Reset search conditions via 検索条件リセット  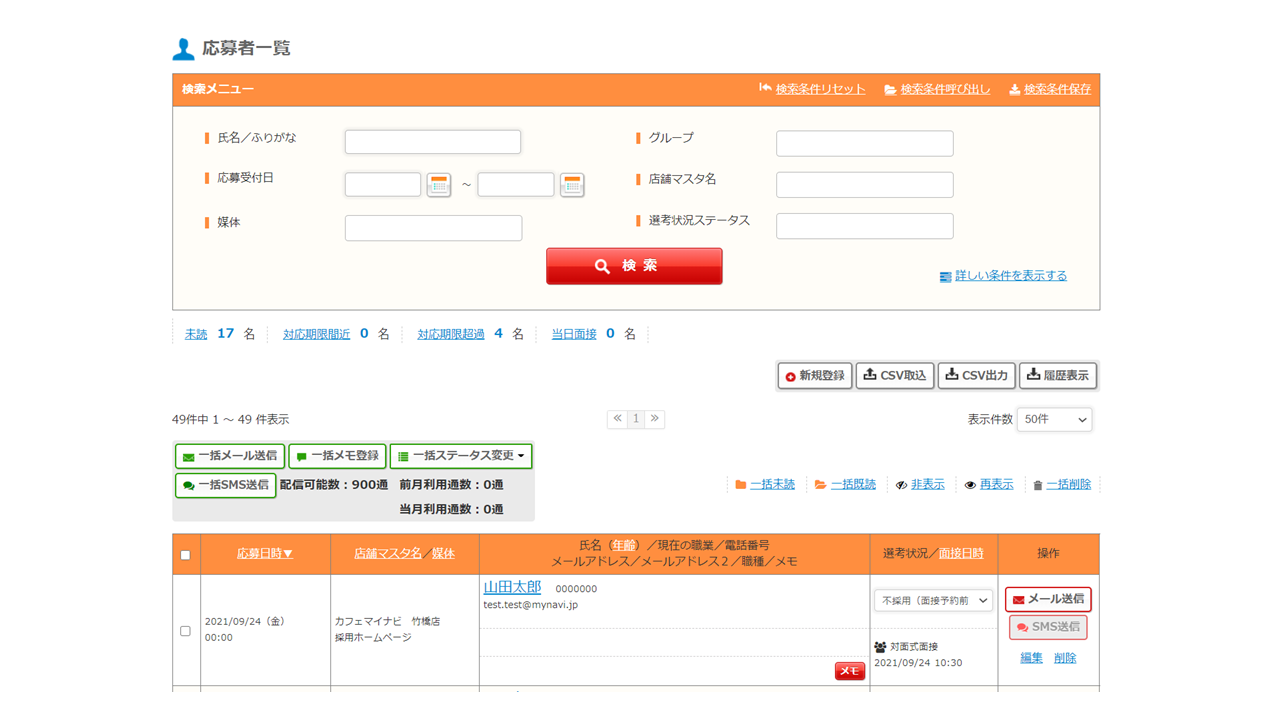click(820, 89)
